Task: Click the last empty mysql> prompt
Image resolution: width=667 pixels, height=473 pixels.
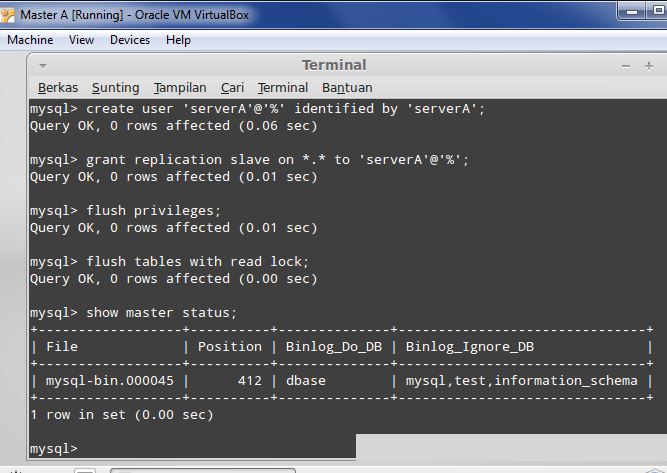Action: click(x=54, y=449)
